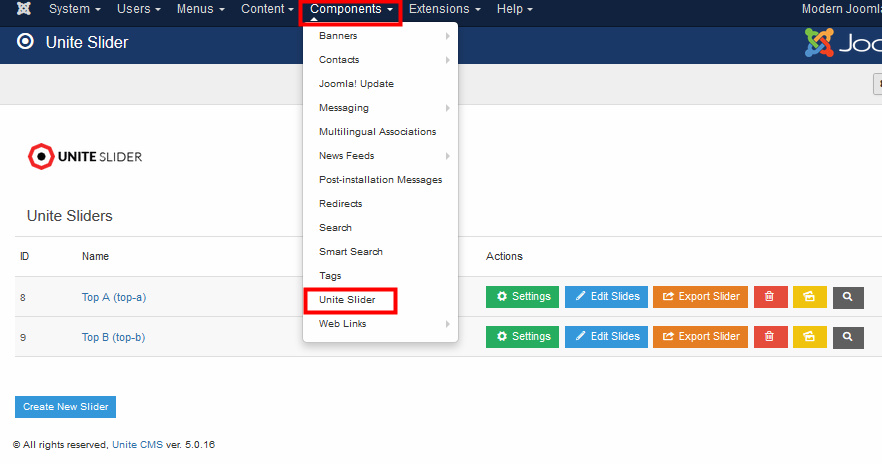Screen dimensions: 882x464
Task: Open the Menus dropdown
Action: 200,9
